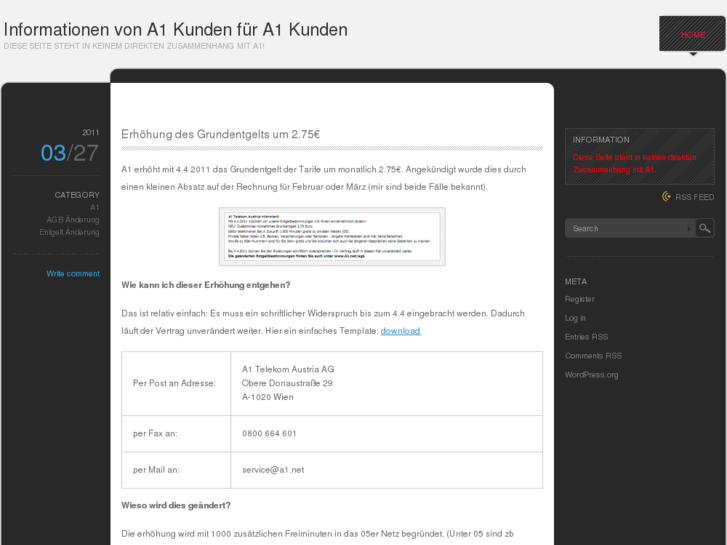Select the A1 category link
Viewport: 727px width, 545px height.
95,207
